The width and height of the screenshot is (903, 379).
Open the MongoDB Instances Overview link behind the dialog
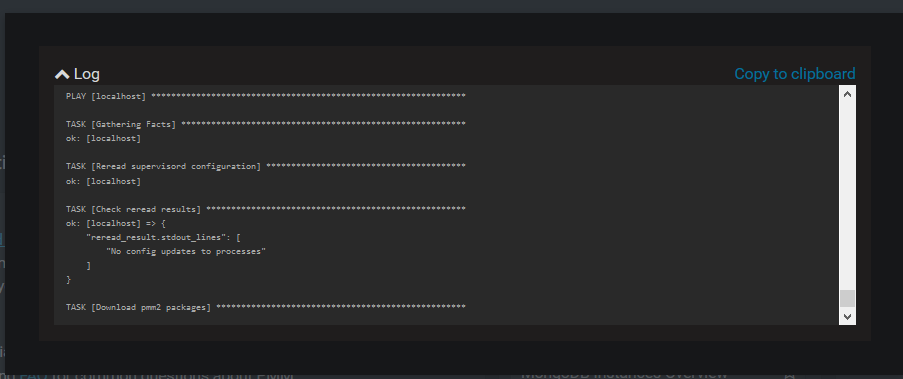[x=624, y=374]
